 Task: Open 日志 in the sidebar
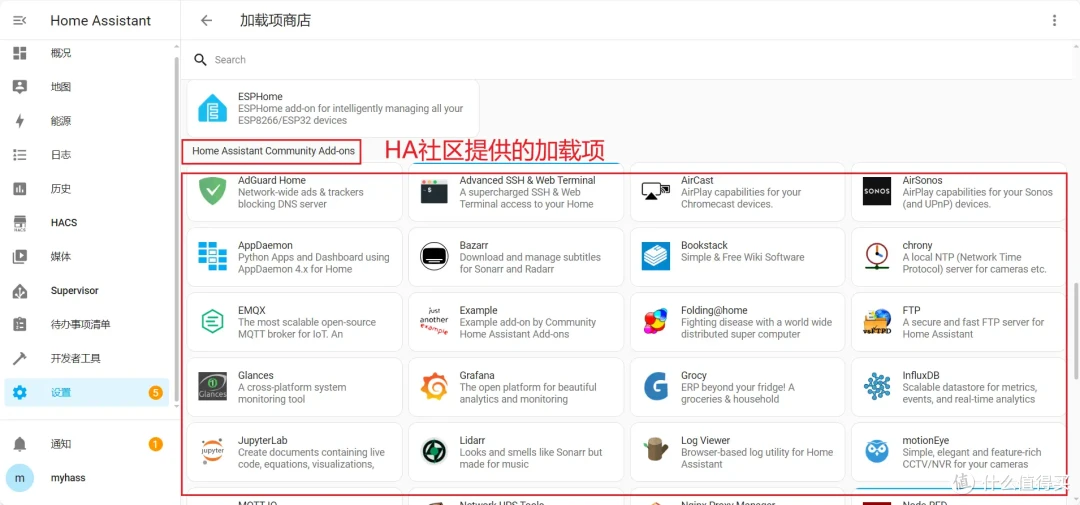[x=87, y=155]
